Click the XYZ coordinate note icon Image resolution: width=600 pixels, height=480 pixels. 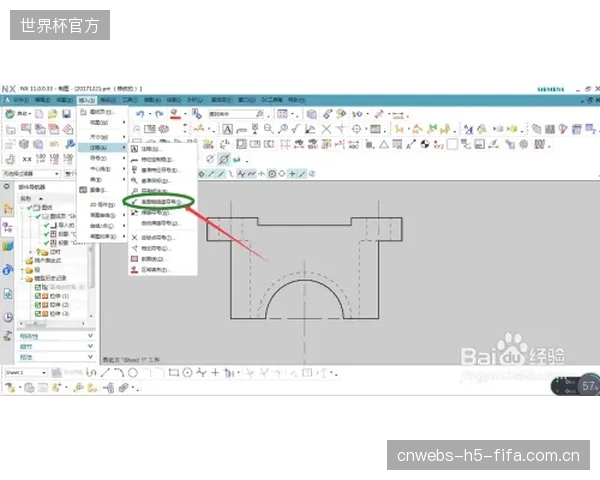439,145
